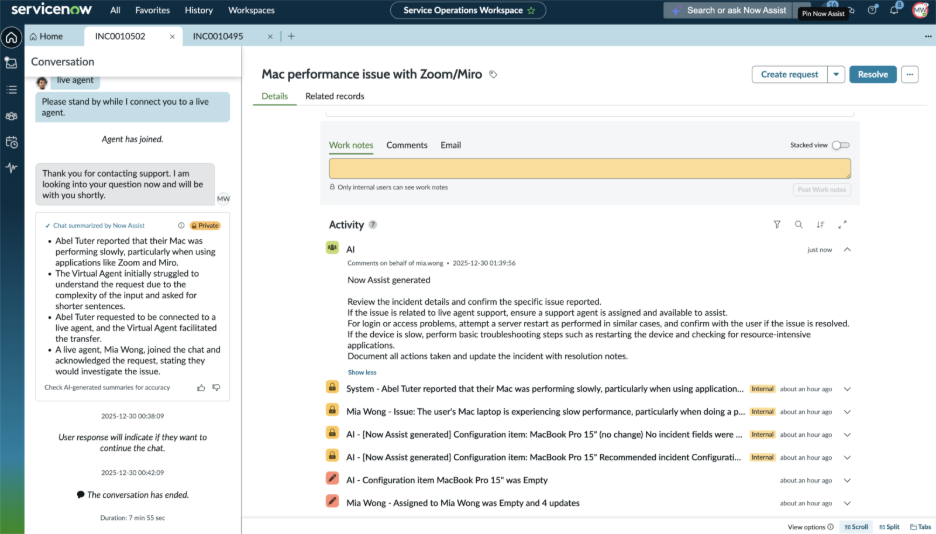Select the Details tab

(x=275, y=96)
